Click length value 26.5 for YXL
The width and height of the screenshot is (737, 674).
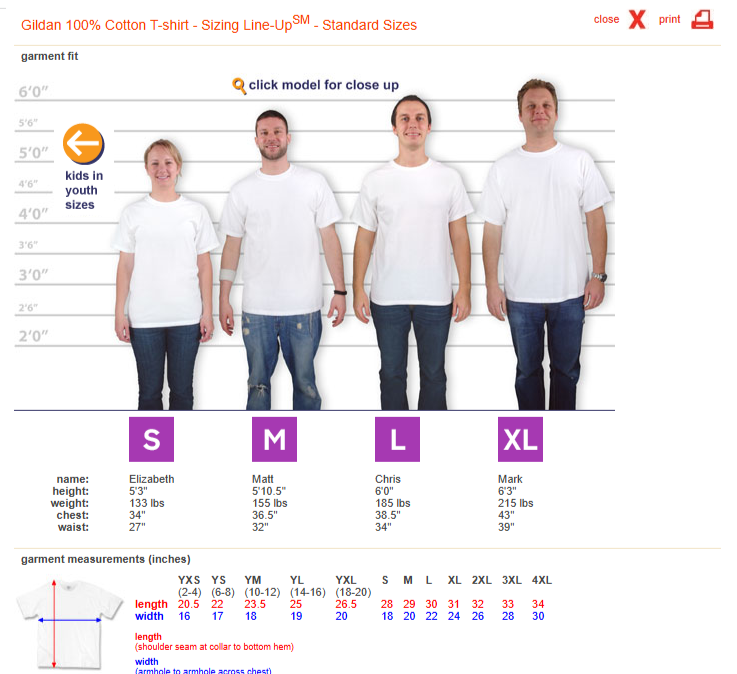(x=346, y=604)
